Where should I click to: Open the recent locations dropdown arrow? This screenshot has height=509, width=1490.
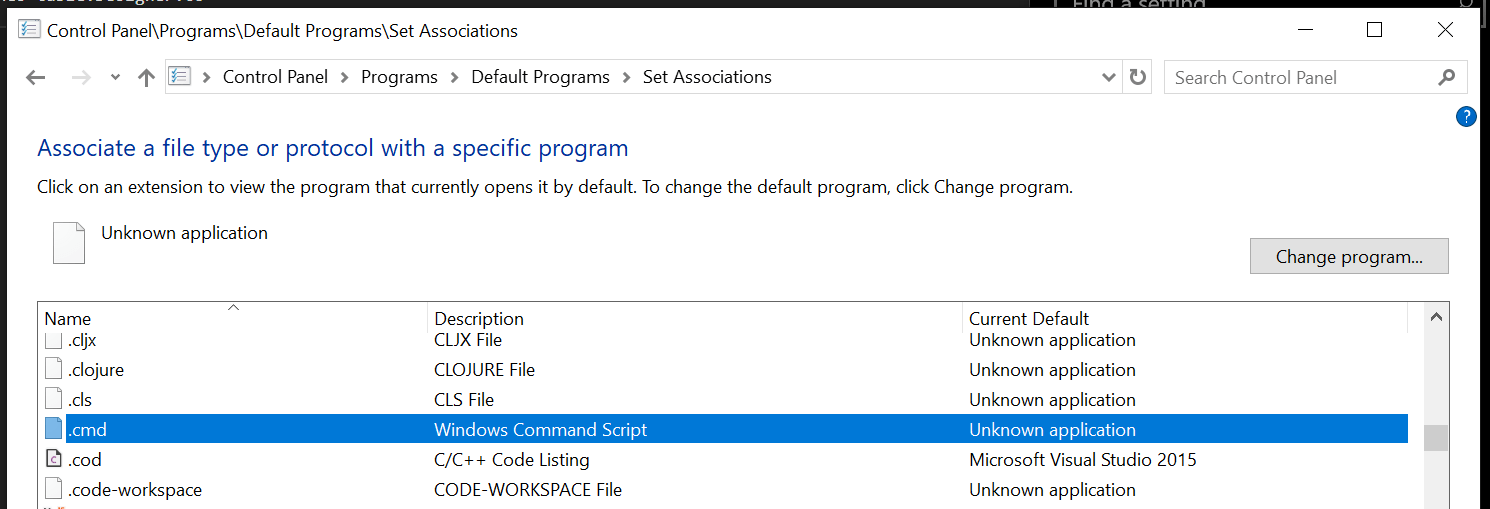coord(115,78)
